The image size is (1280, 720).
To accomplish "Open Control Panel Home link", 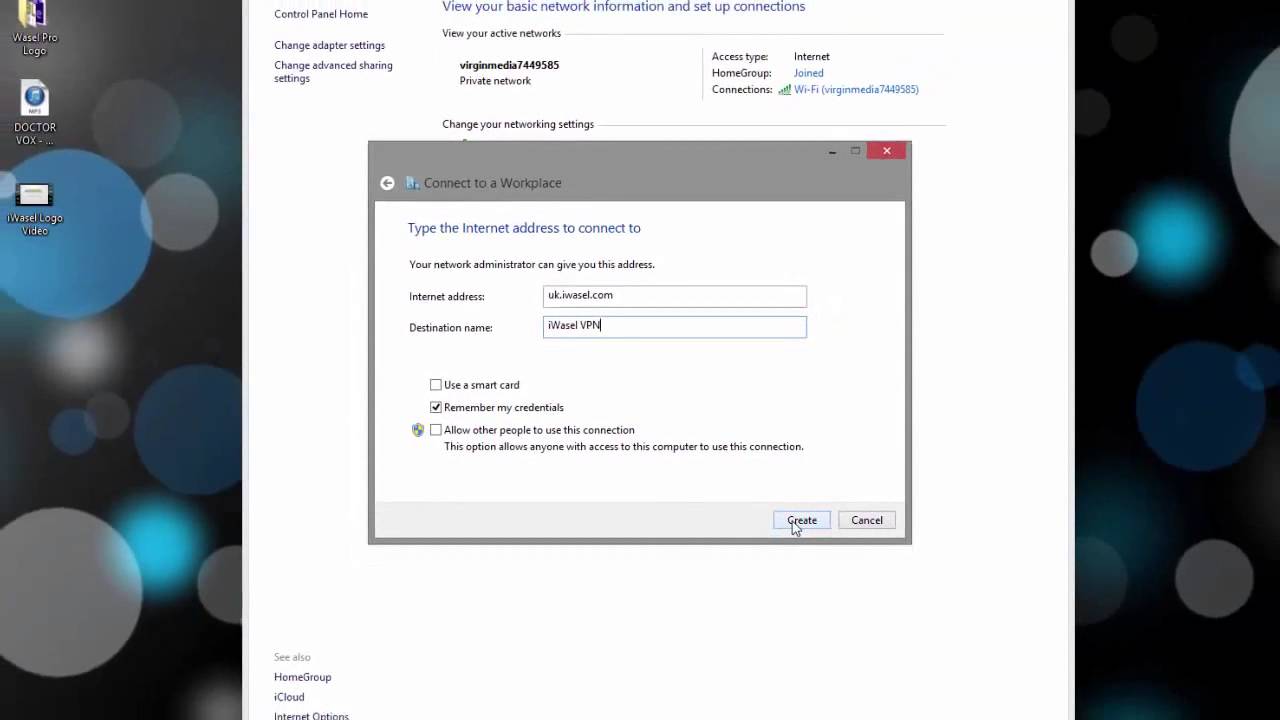I will pos(321,14).
